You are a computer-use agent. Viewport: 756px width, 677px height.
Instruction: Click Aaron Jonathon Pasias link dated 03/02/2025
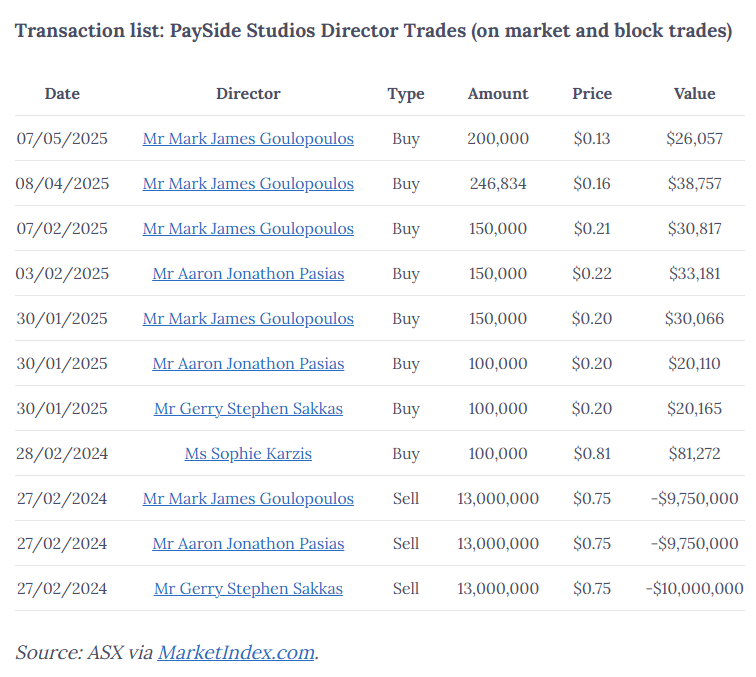click(248, 274)
